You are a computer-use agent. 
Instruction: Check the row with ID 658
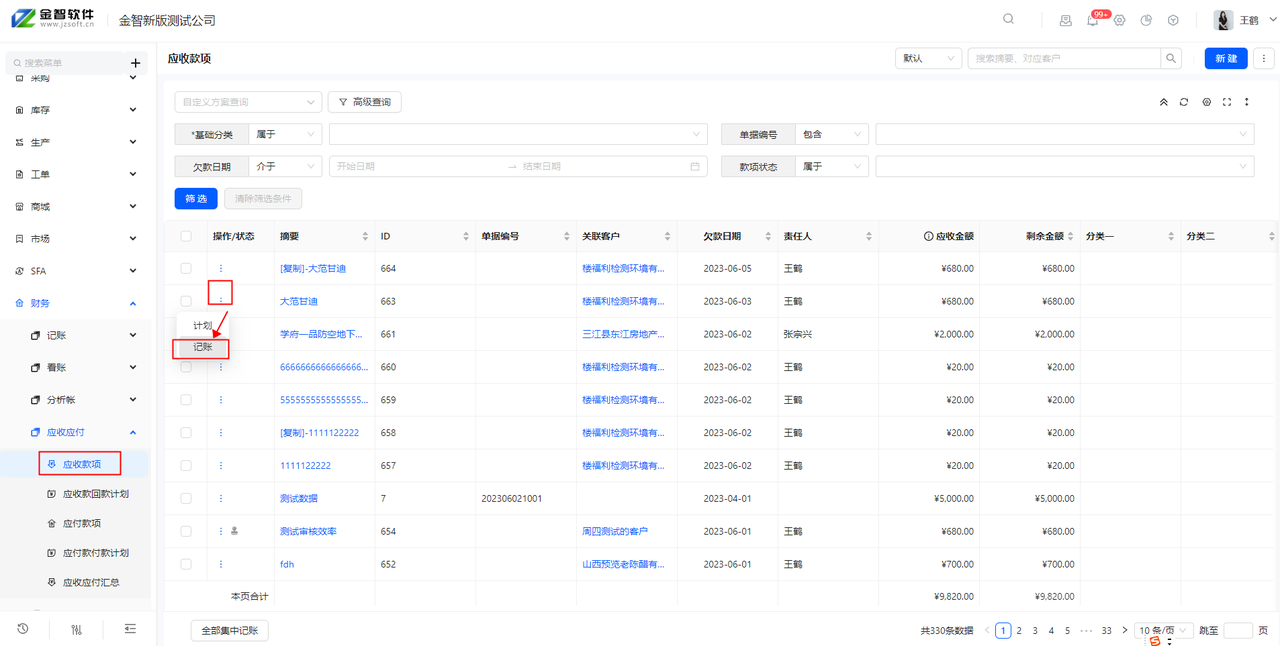[186, 433]
